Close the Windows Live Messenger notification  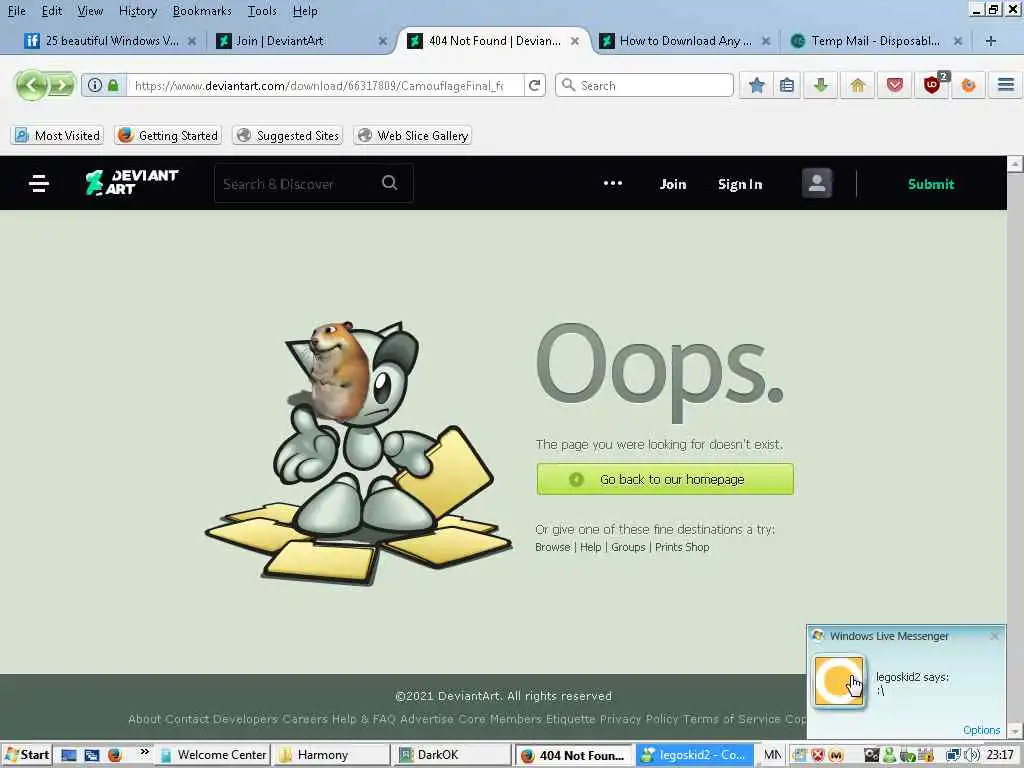click(994, 635)
